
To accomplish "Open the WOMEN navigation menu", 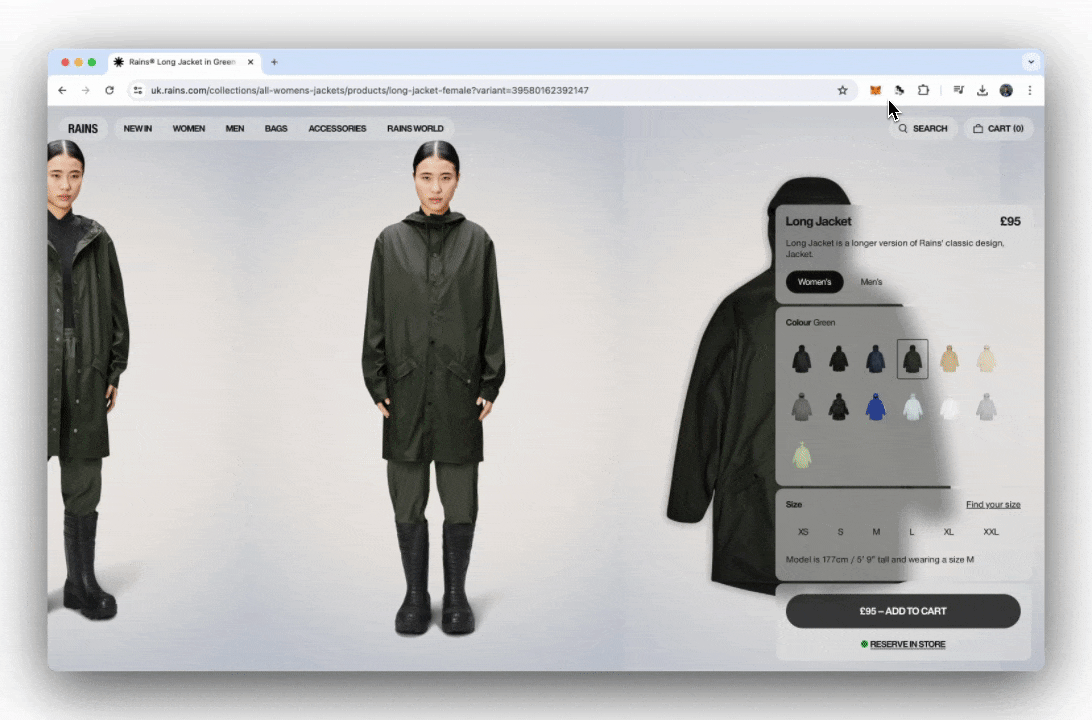I will point(188,128).
